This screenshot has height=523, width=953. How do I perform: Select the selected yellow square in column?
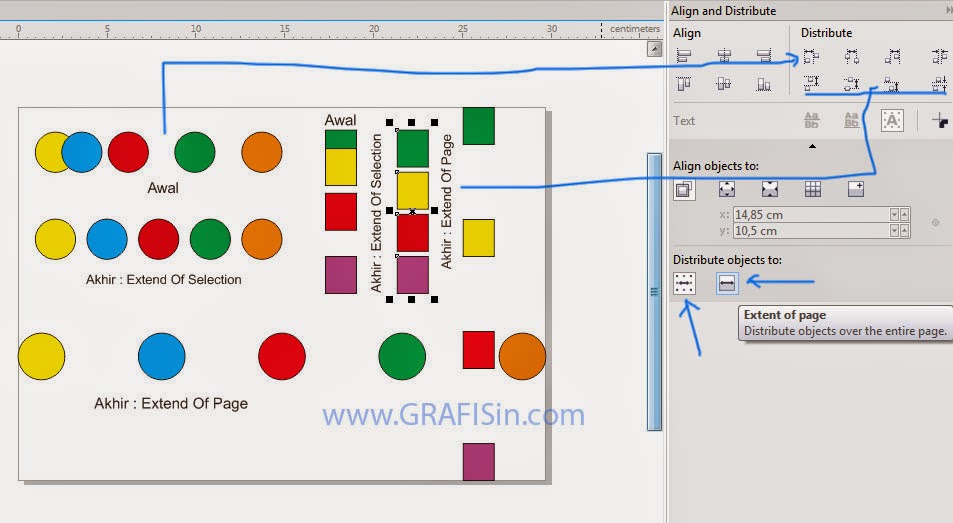pos(413,191)
